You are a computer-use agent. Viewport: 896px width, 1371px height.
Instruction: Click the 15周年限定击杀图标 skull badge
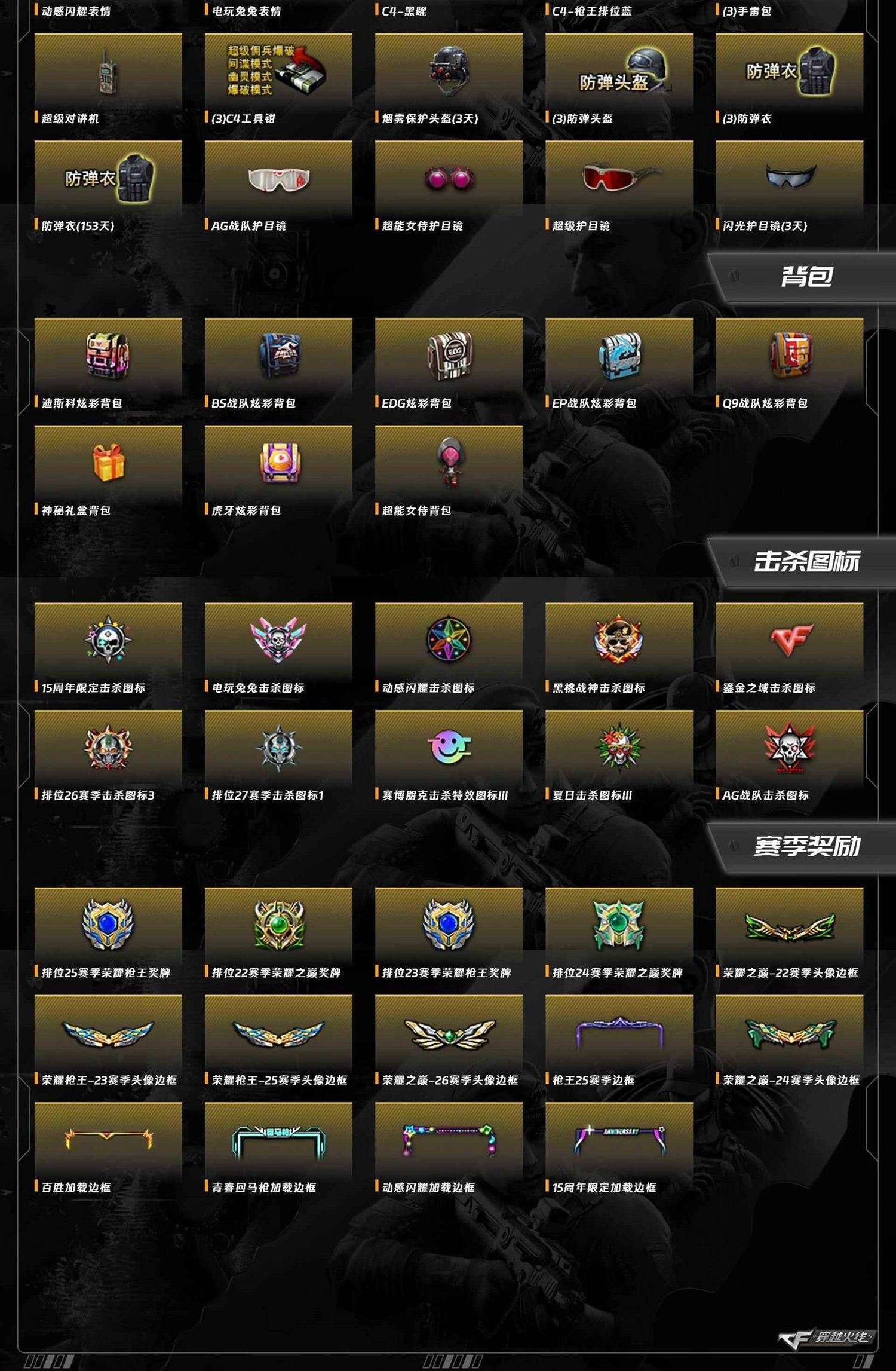pyautogui.click(x=108, y=641)
